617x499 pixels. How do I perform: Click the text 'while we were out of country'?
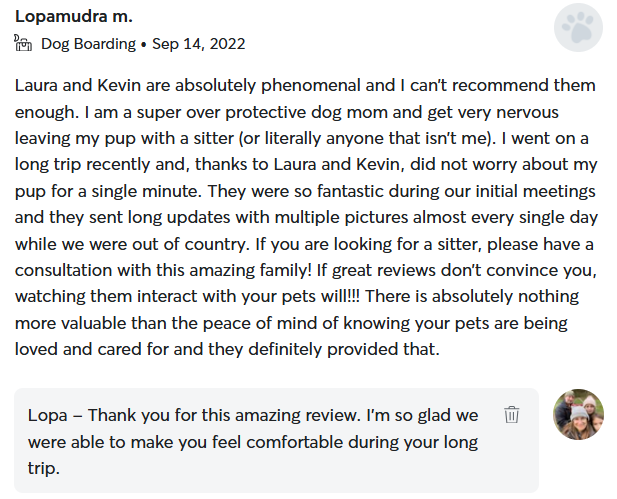tap(132, 244)
